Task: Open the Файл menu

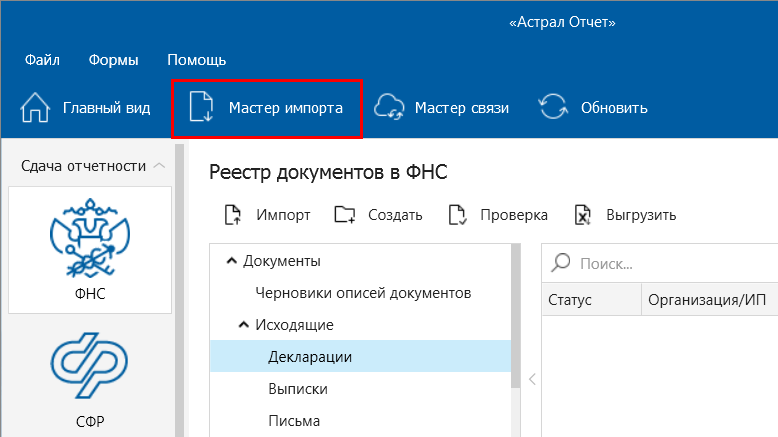Action: click(x=41, y=59)
